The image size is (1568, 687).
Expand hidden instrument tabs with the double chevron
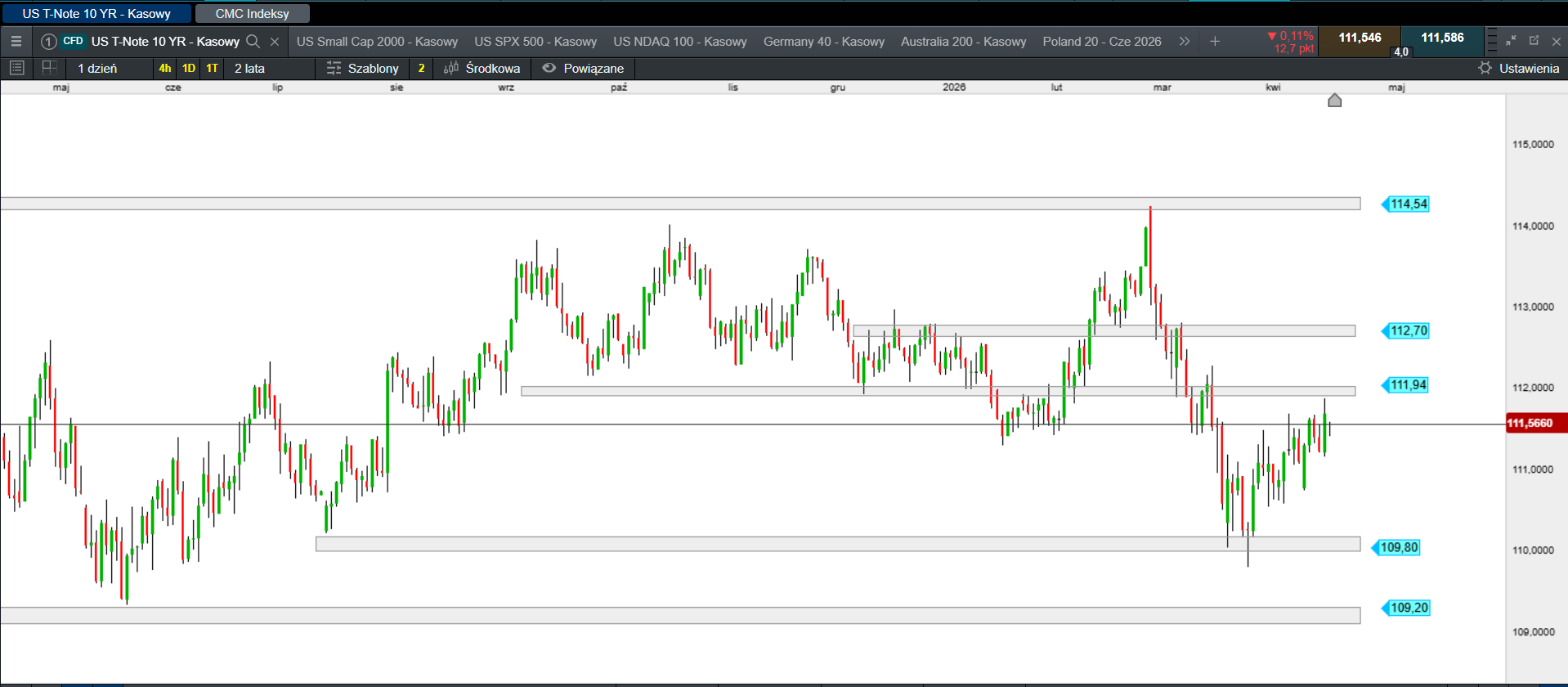pyautogui.click(x=1184, y=41)
